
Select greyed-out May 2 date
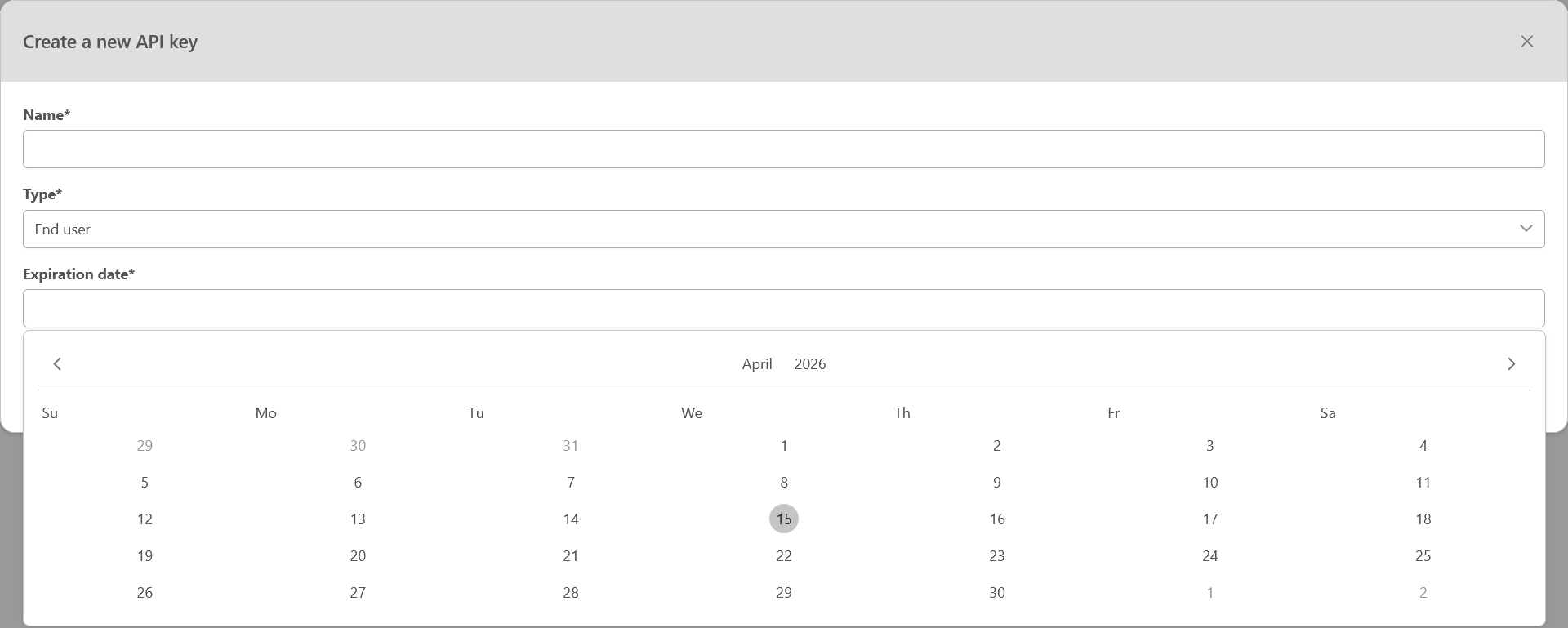(1423, 593)
